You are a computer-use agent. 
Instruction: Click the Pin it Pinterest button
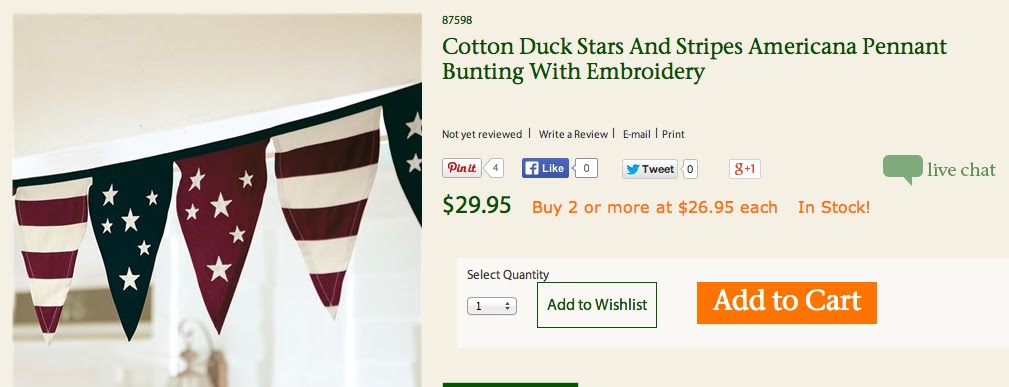[x=461, y=168]
